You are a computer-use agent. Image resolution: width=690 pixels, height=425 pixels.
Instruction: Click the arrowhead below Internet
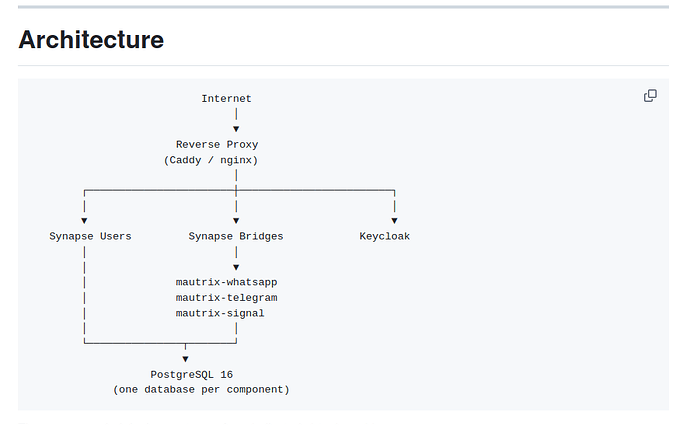tap(236, 129)
